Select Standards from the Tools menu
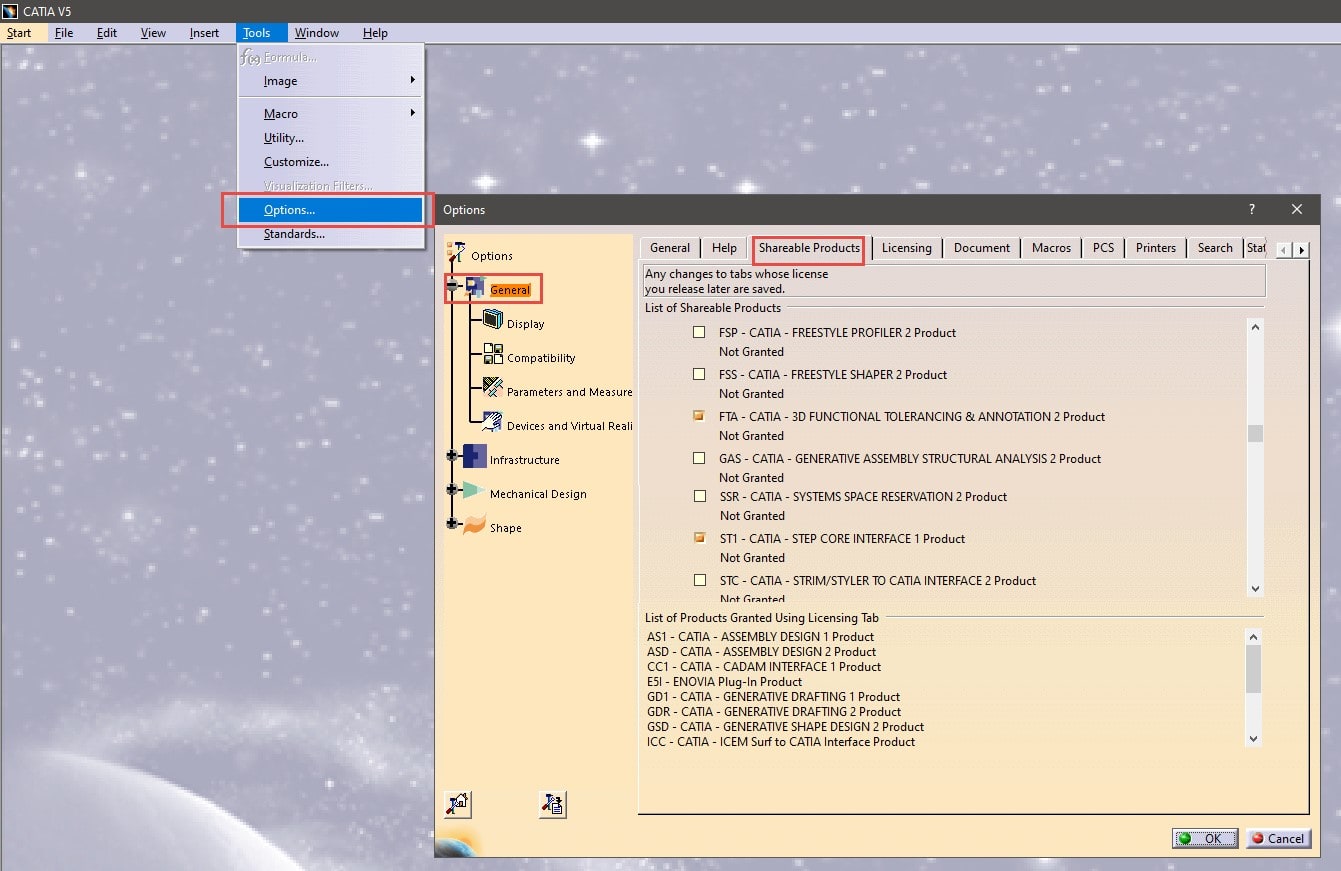The height and width of the screenshot is (871, 1341). click(291, 233)
